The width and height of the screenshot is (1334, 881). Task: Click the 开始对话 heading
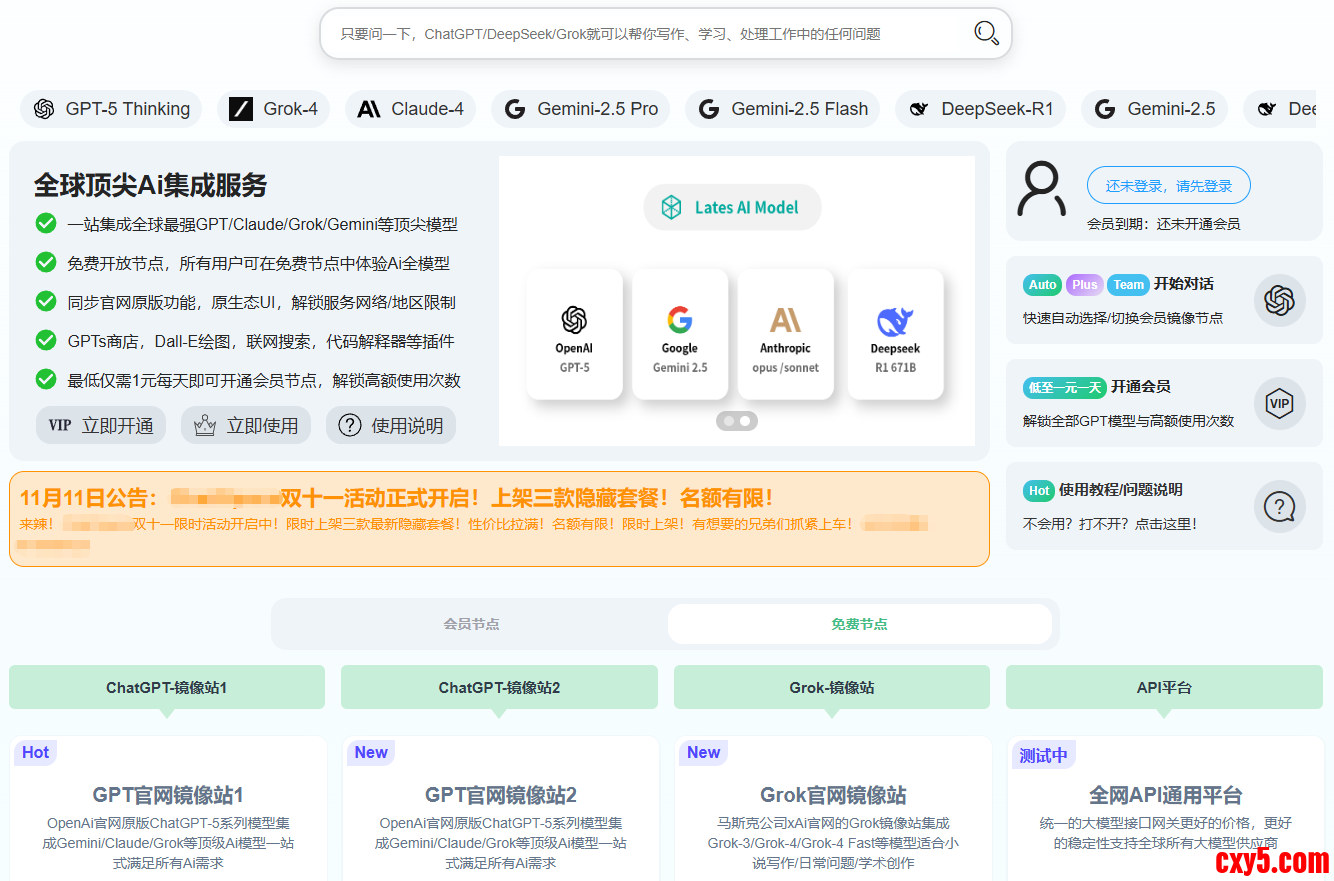(x=1184, y=284)
